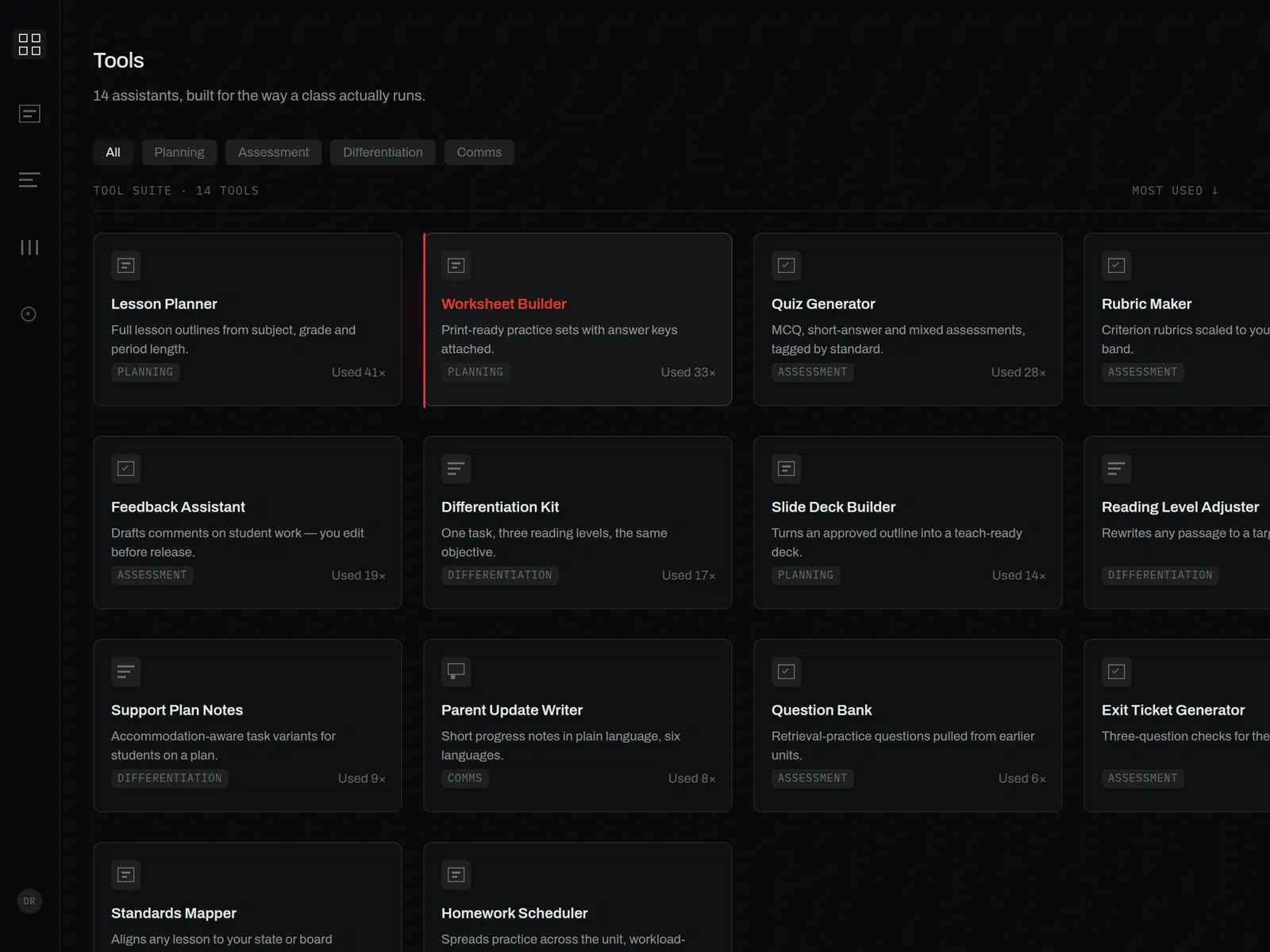
Task: Click the ASSESSMENT tag on Feedback Assistant
Action: point(152,575)
